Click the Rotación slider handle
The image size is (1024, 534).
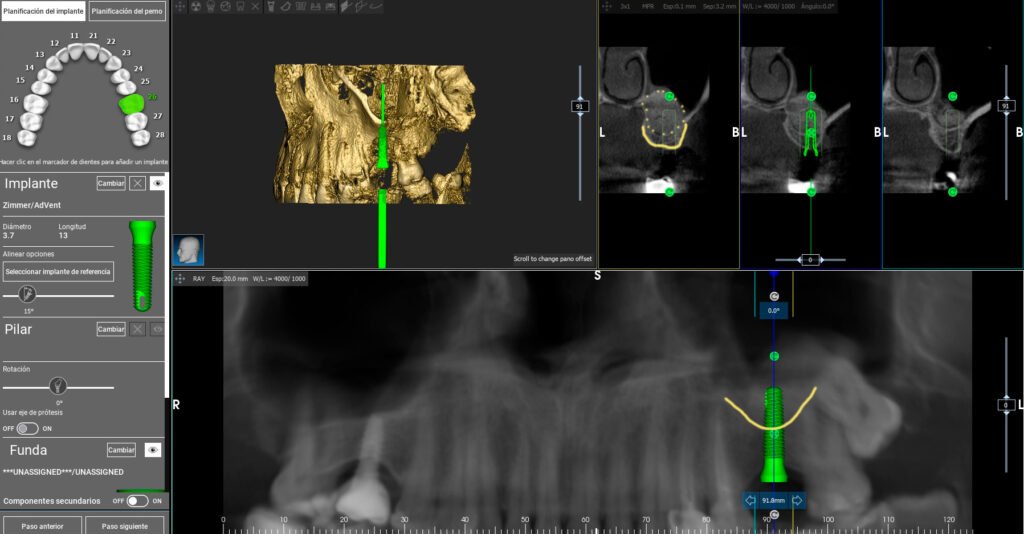coord(58,386)
